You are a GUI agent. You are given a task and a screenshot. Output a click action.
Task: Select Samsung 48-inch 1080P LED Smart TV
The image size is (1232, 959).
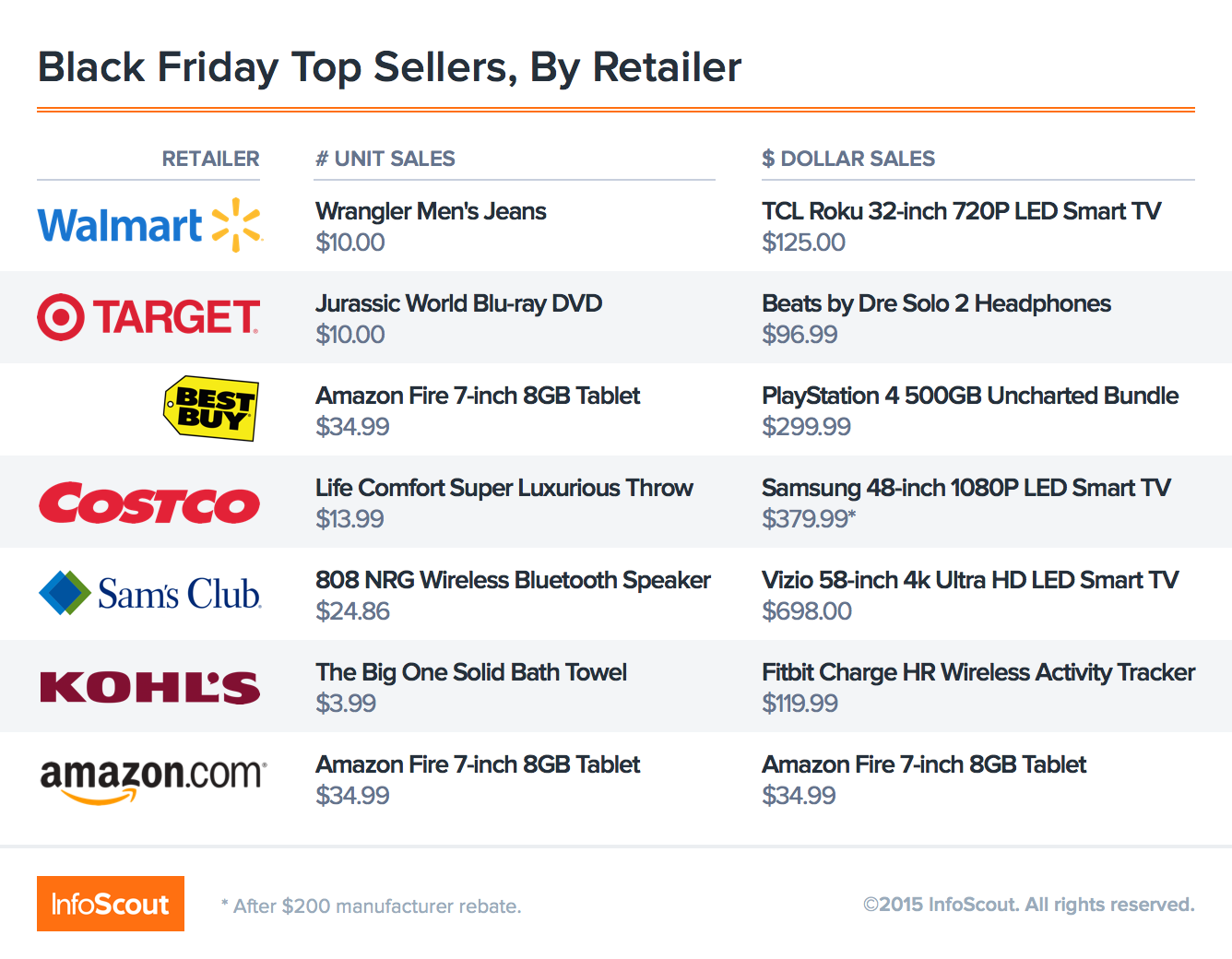click(x=966, y=488)
